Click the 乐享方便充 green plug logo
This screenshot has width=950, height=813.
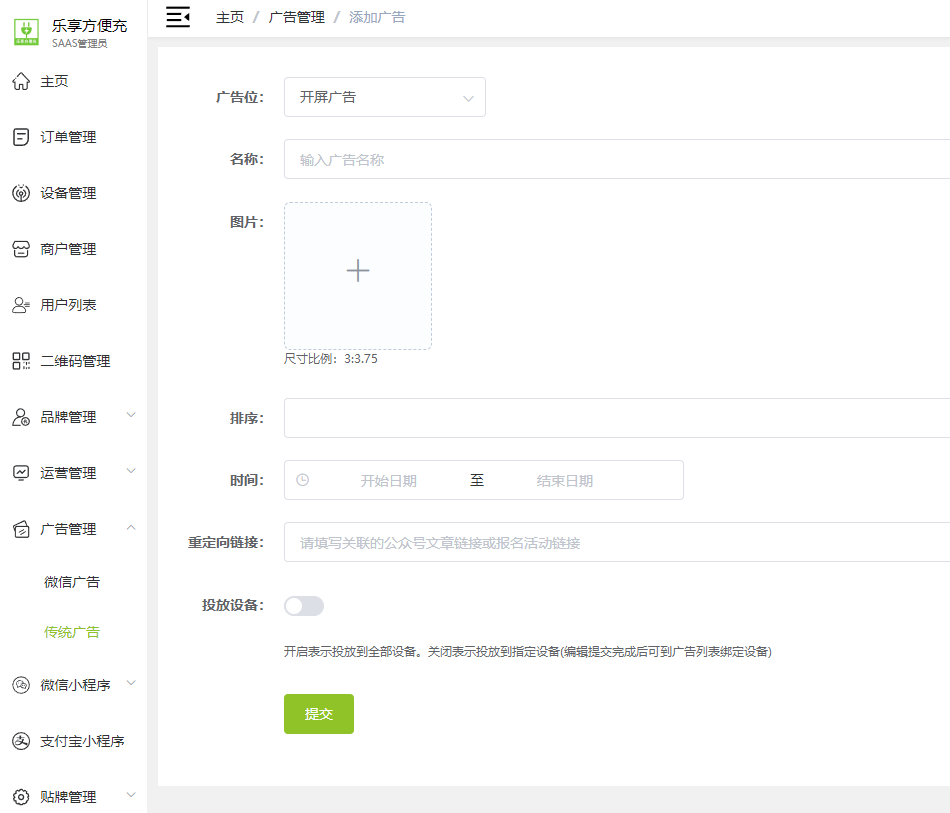(x=26, y=32)
